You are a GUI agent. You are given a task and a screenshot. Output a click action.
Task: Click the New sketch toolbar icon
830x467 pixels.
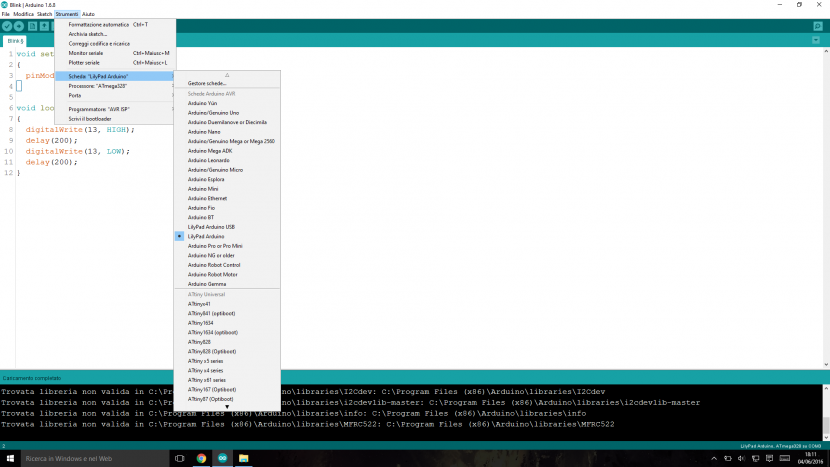click(x=32, y=26)
